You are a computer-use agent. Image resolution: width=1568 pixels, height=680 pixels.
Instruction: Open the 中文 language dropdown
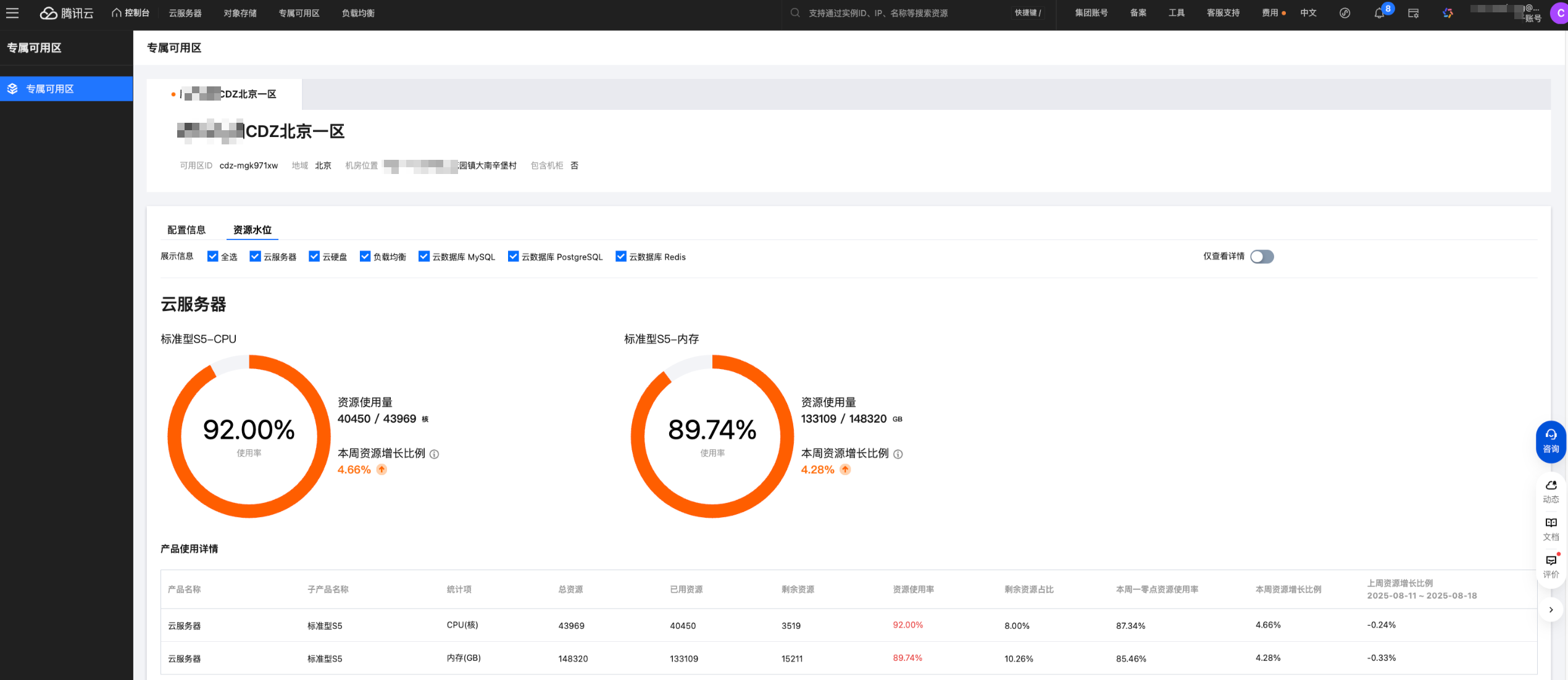click(1308, 13)
